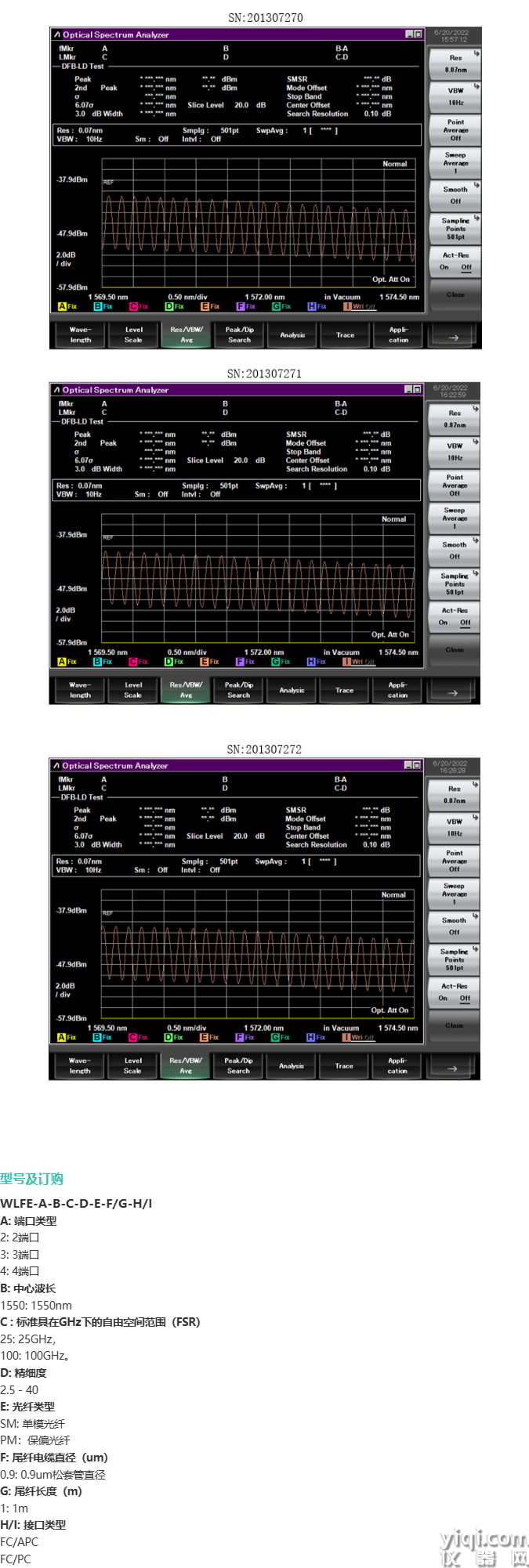Viewport: 529px width, 1568px height.
Task: Select trace B Fix in SN:201307271 analyzer
Action: pos(103,662)
